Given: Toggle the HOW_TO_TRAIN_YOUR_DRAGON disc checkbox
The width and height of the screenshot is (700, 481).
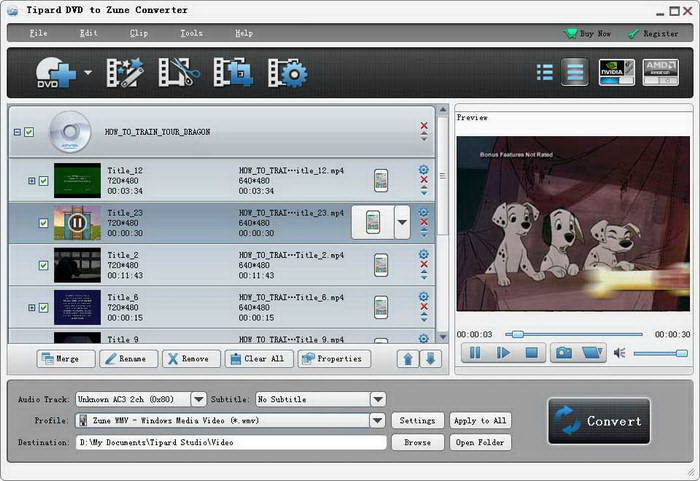Looking at the screenshot, I should click(x=29, y=132).
